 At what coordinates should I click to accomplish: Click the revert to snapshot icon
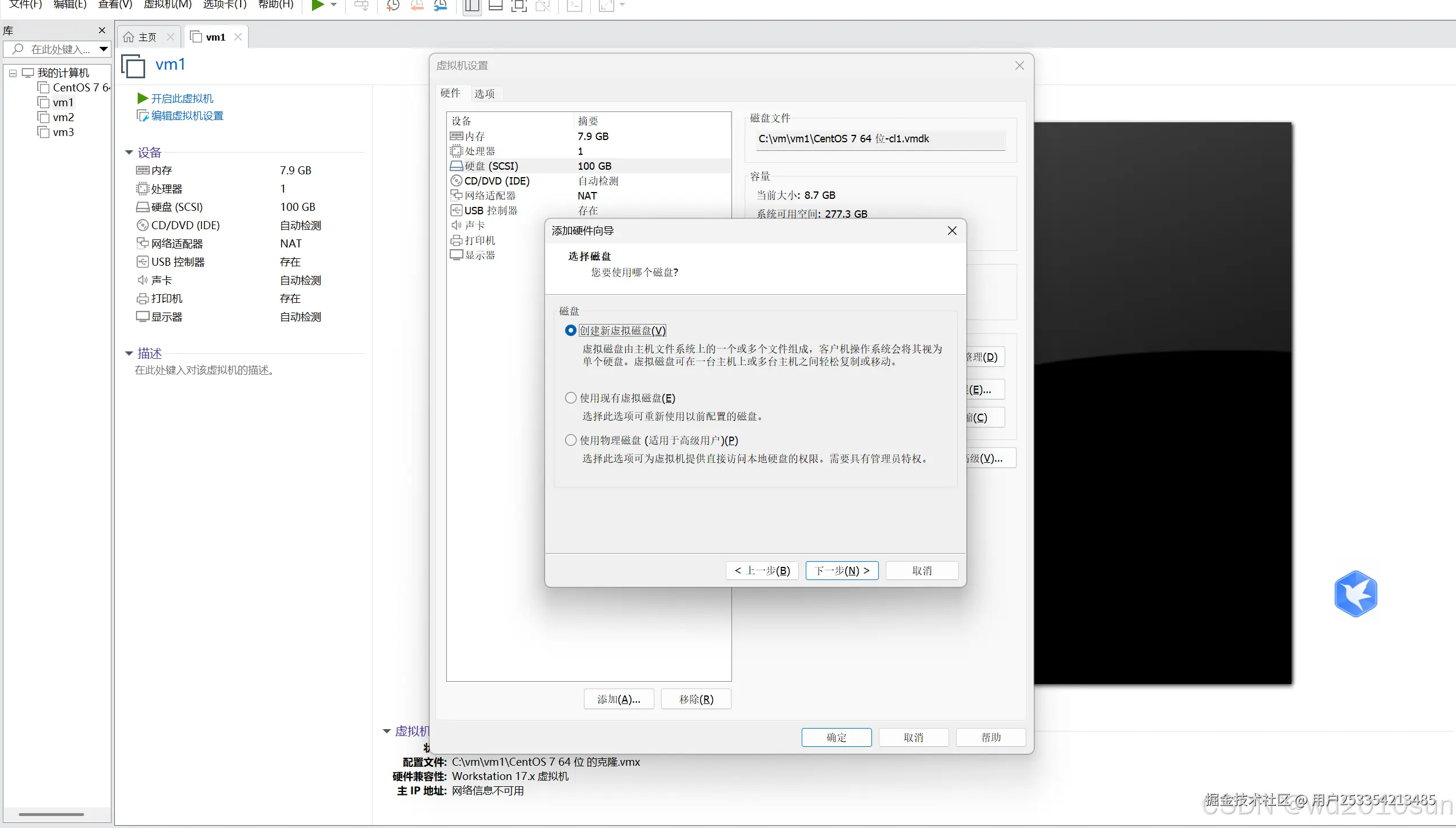[x=417, y=6]
